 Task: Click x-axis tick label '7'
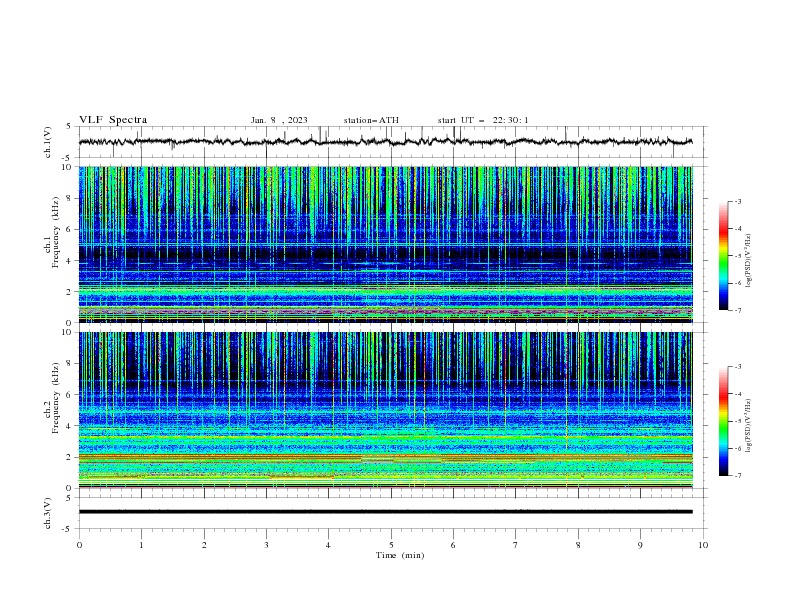point(516,545)
